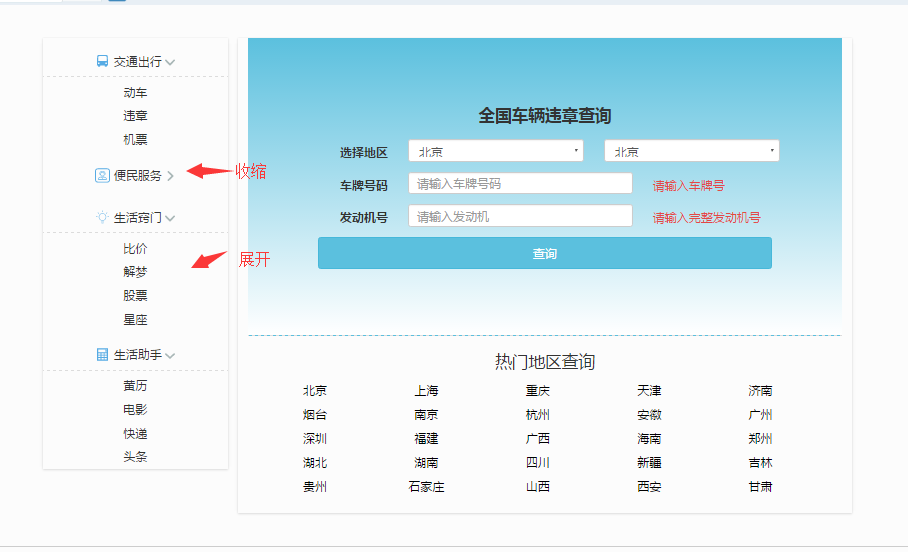Select the 交通出行 heading text

coord(137,61)
